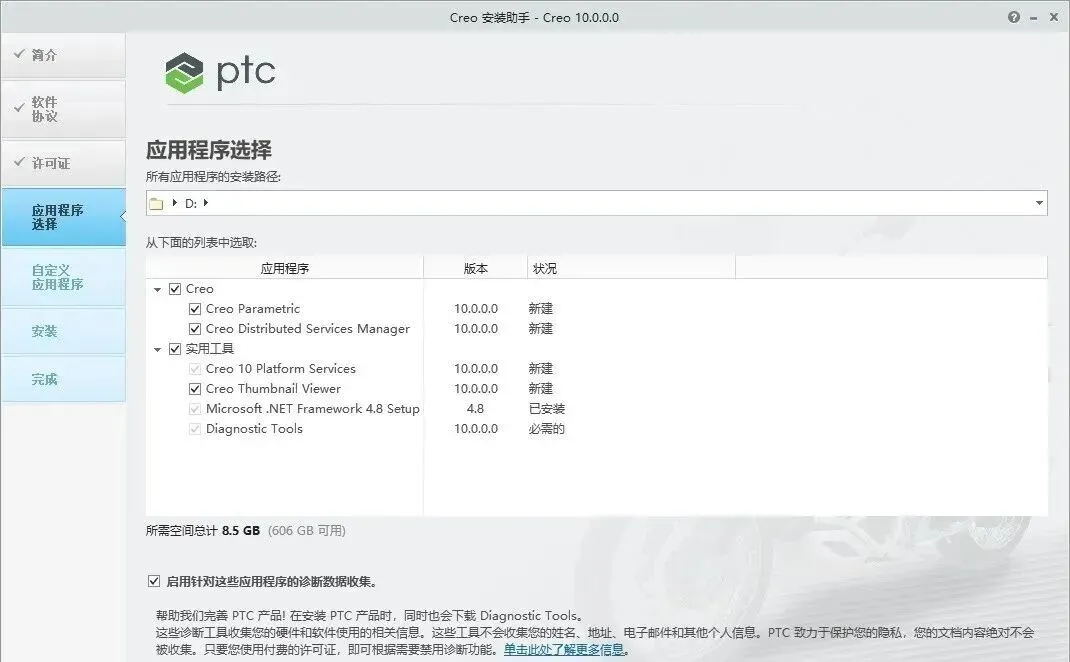Screen dimensions: 1070x662
Task: Select Creo Thumbnail Viewer label
Action: click(x=273, y=388)
